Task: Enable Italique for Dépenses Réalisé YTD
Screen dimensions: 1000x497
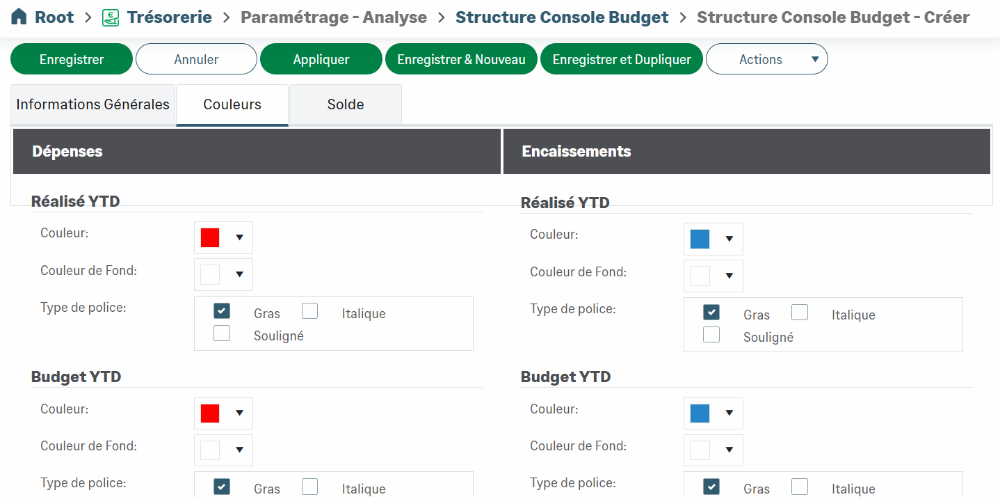Action: click(x=310, y=311)
